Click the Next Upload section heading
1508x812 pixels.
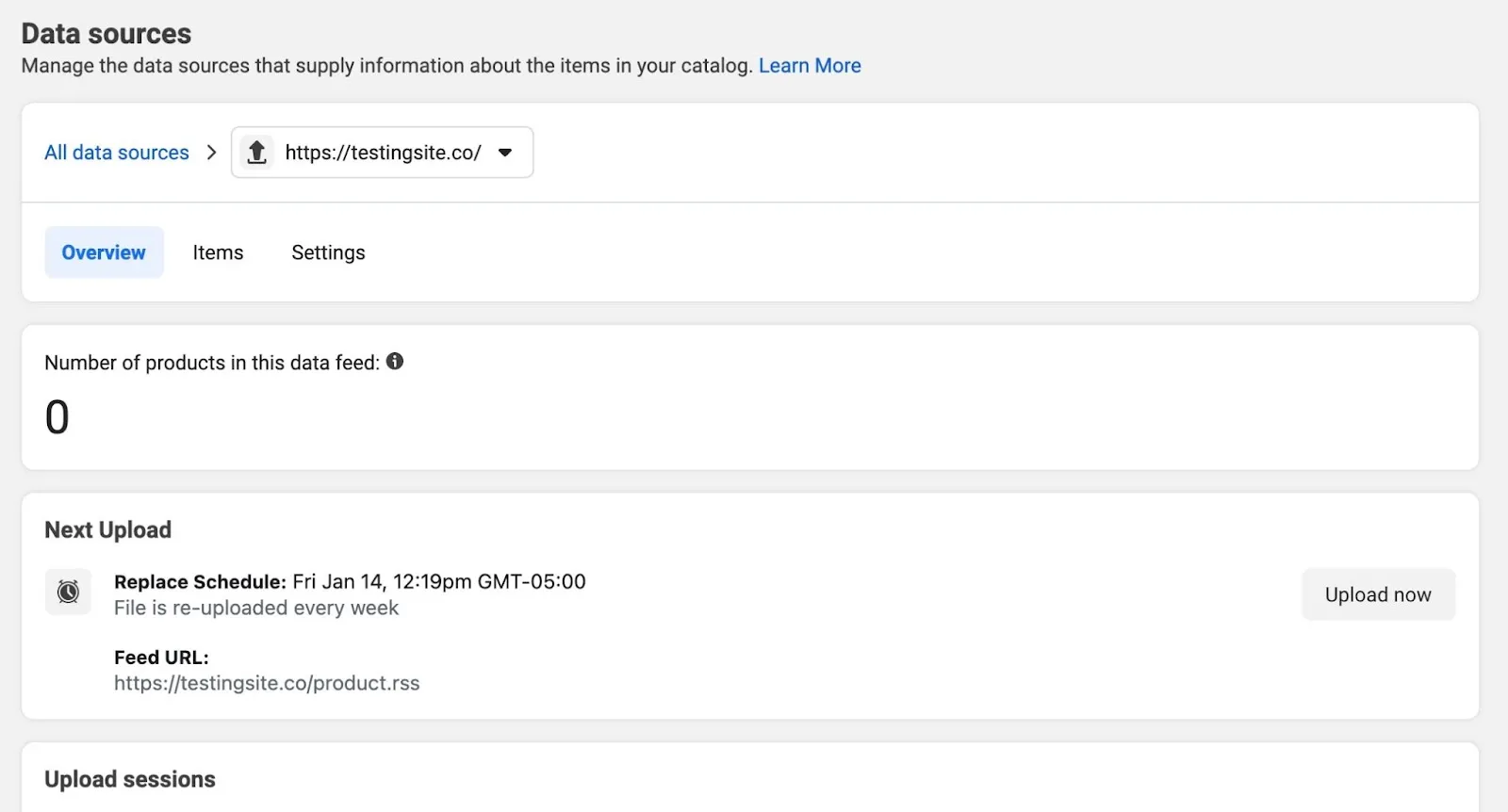[108, 530]
